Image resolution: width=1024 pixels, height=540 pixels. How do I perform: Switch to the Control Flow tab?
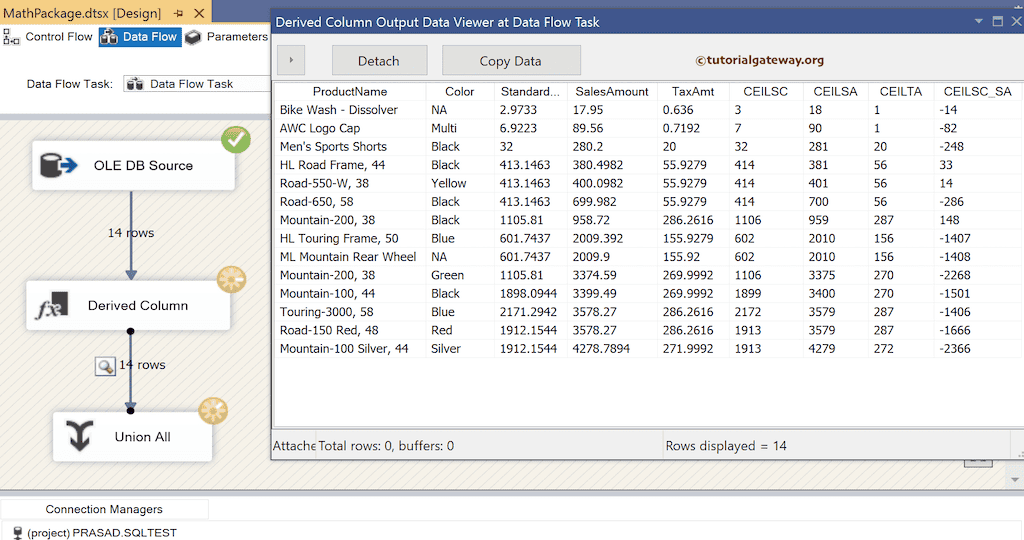tap(49, 37)
